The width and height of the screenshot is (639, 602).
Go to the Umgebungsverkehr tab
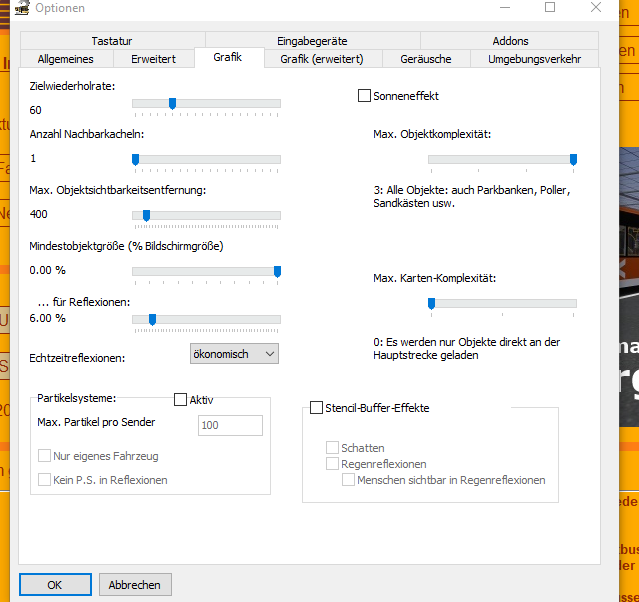(x=534, y=59)
